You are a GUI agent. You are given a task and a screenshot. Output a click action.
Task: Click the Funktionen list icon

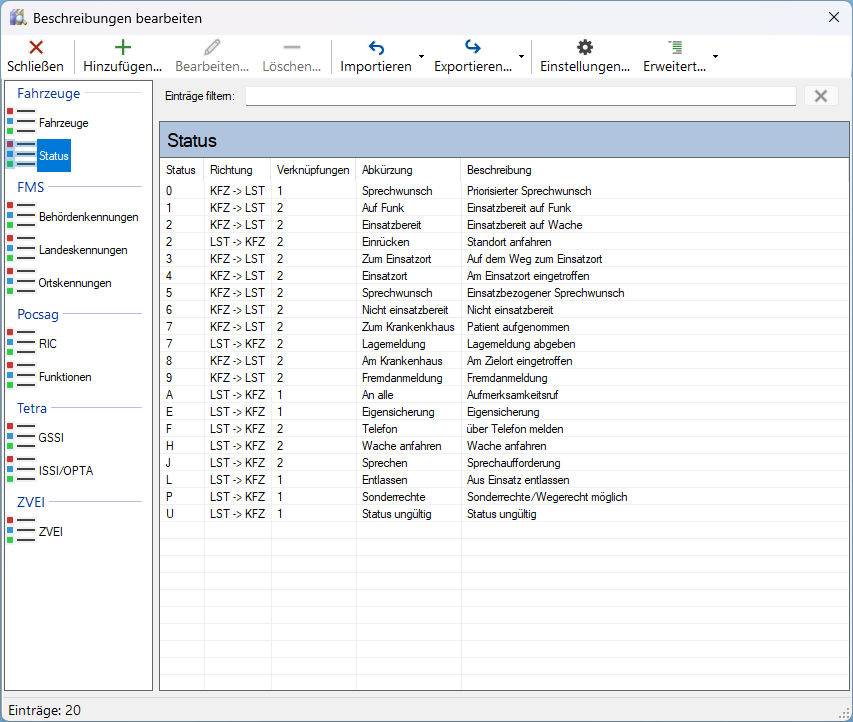pyautogui.click(x=21, y=375)
